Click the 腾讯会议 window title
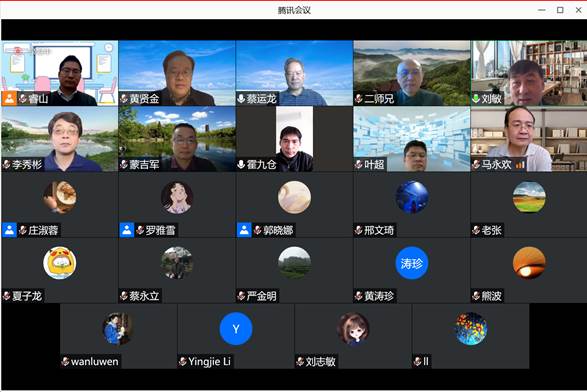 click(x=294, y=10)
